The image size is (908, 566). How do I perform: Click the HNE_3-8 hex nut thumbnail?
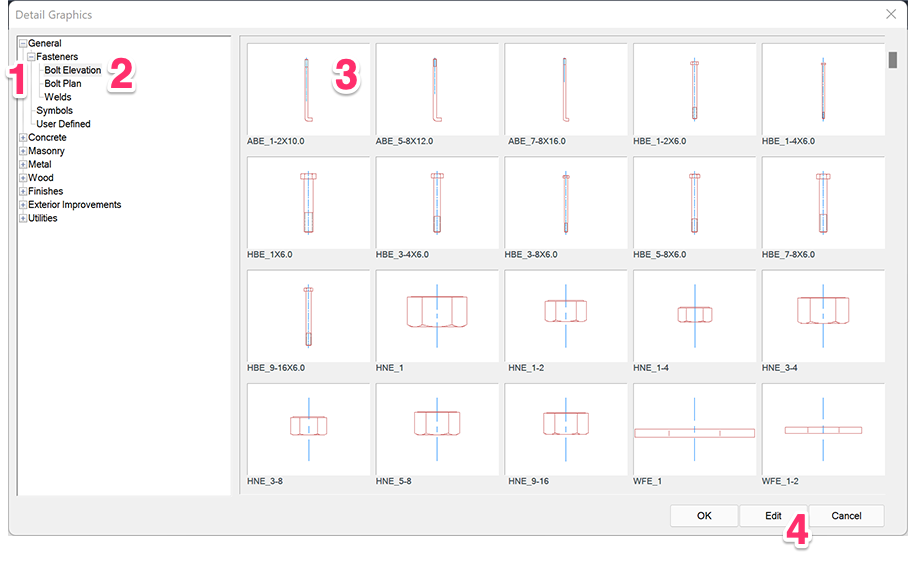[308, 429]
